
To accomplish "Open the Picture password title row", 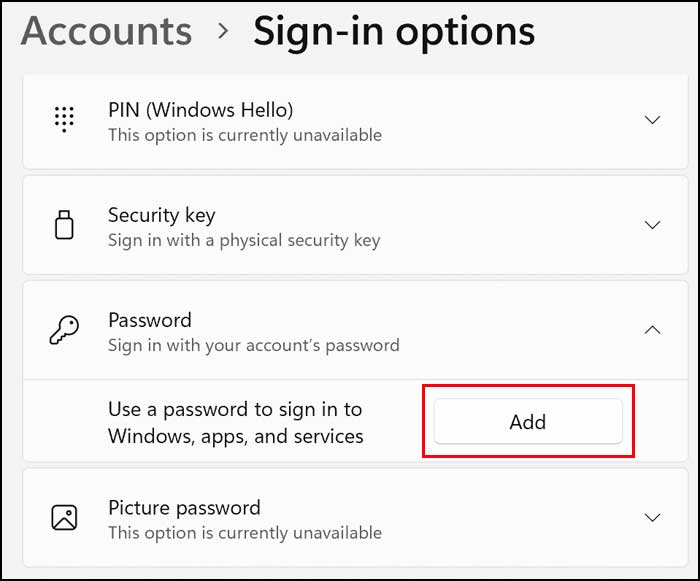I will pyautogui.click(x=184, y=507).
